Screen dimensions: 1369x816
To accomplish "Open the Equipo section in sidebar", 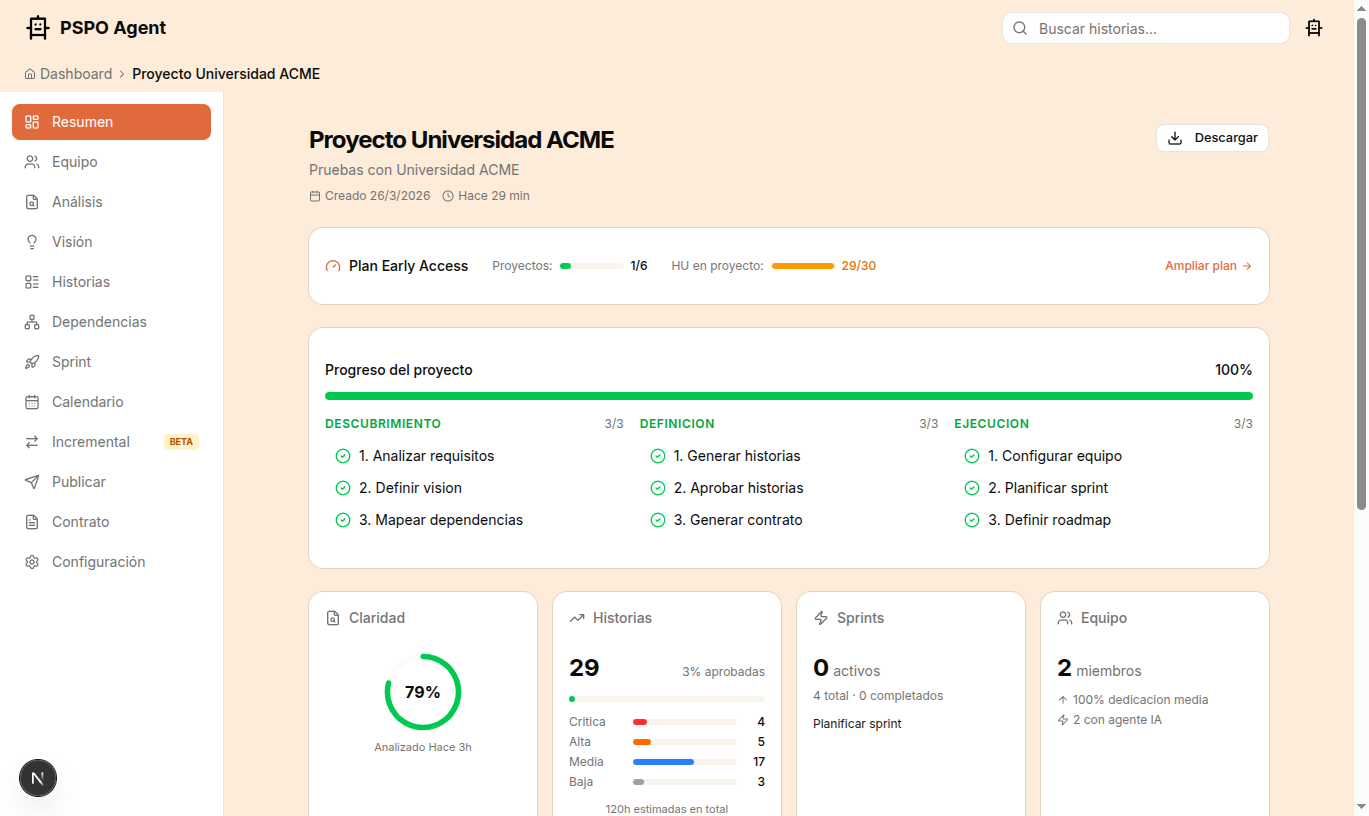I will [75, 162].
